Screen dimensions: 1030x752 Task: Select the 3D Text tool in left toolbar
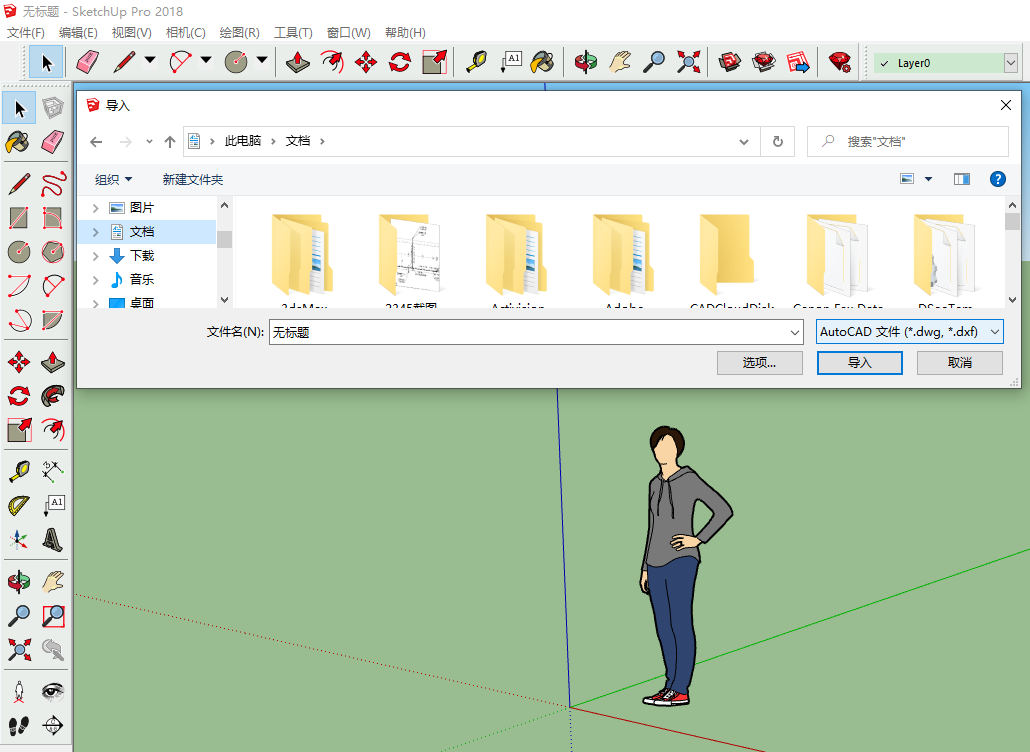[x=53, y=540]
